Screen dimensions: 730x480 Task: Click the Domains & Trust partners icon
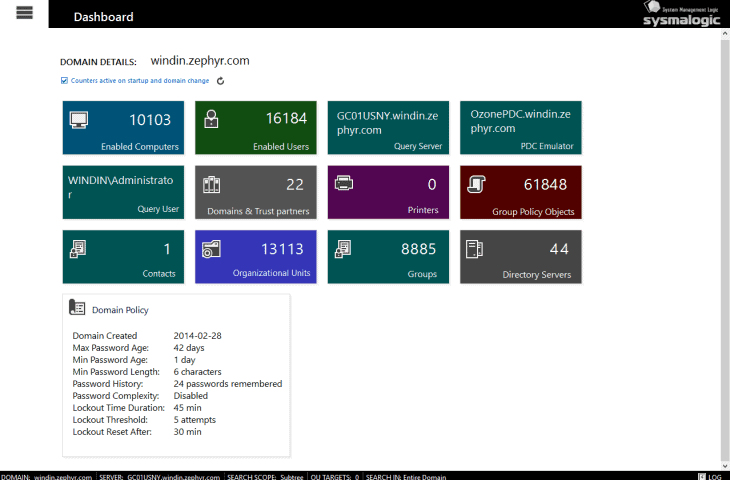(x=211, y=185)
